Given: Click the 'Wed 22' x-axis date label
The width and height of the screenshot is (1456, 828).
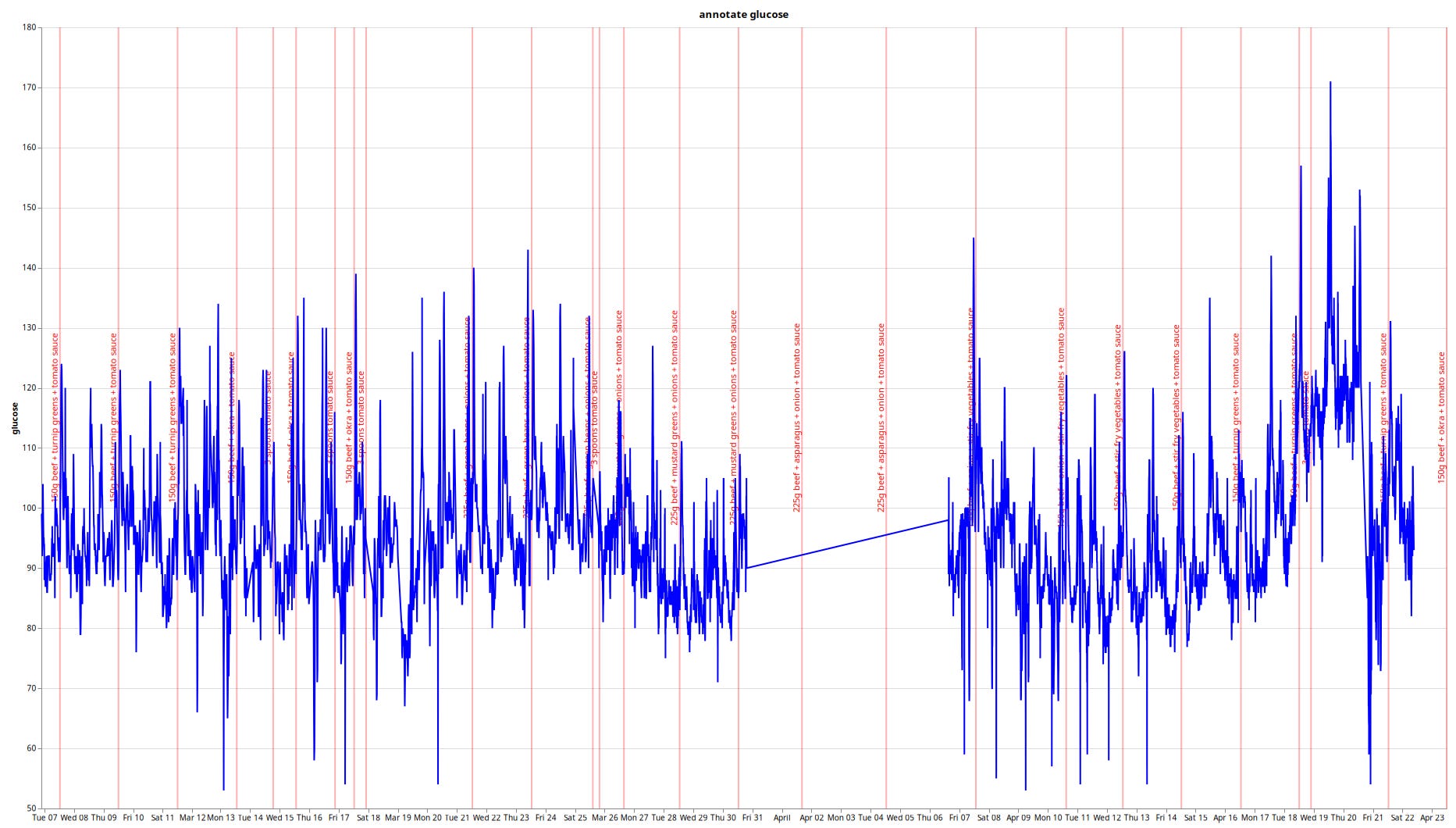Looking at the screenshot, I should [x=486, y=819].
